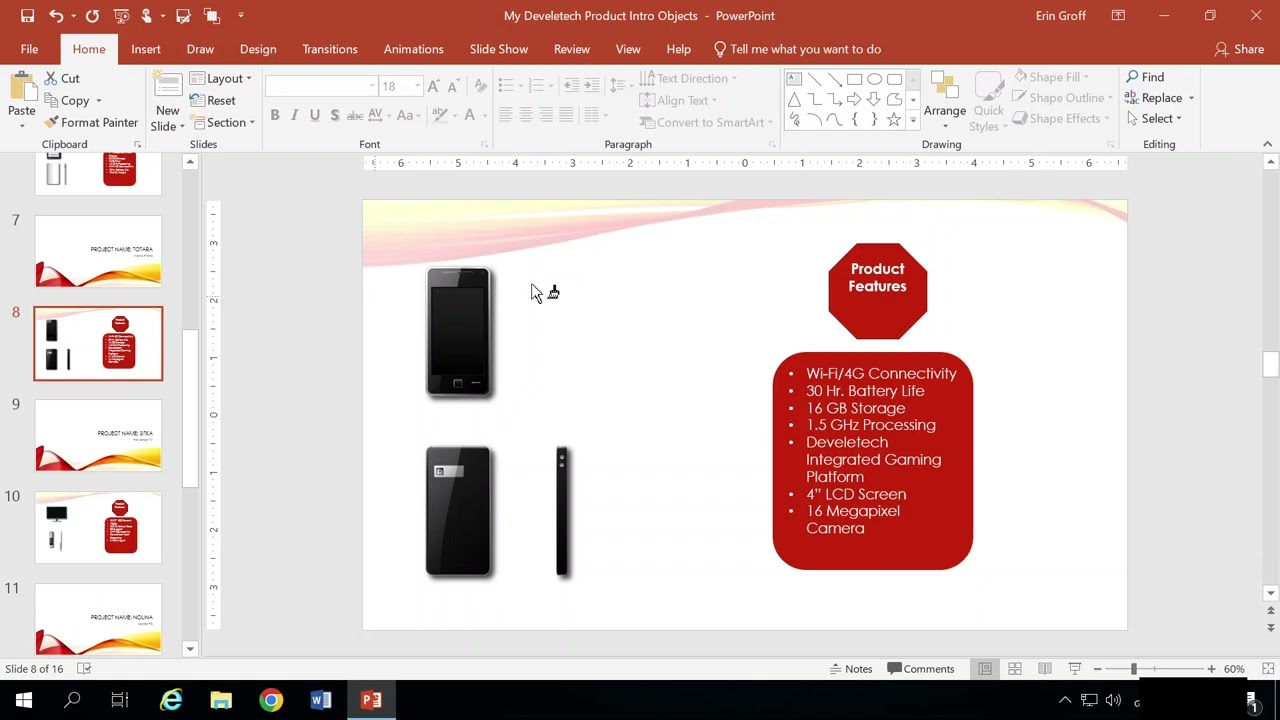Click the Repeat action icon
1280x720 pixels.
(92, 16)
